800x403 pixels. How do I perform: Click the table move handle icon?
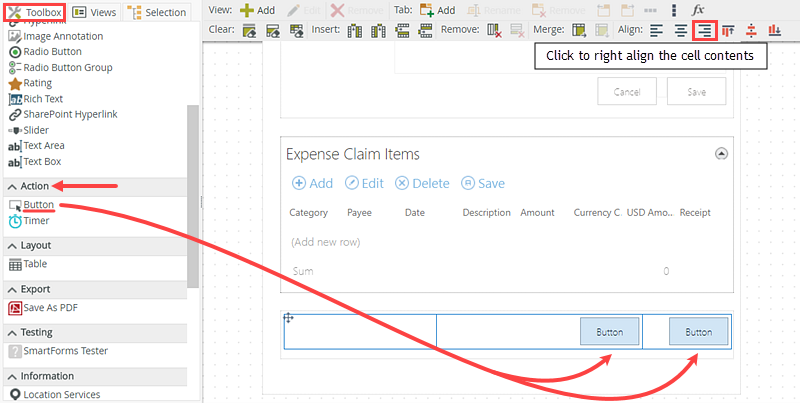[288, 319]
